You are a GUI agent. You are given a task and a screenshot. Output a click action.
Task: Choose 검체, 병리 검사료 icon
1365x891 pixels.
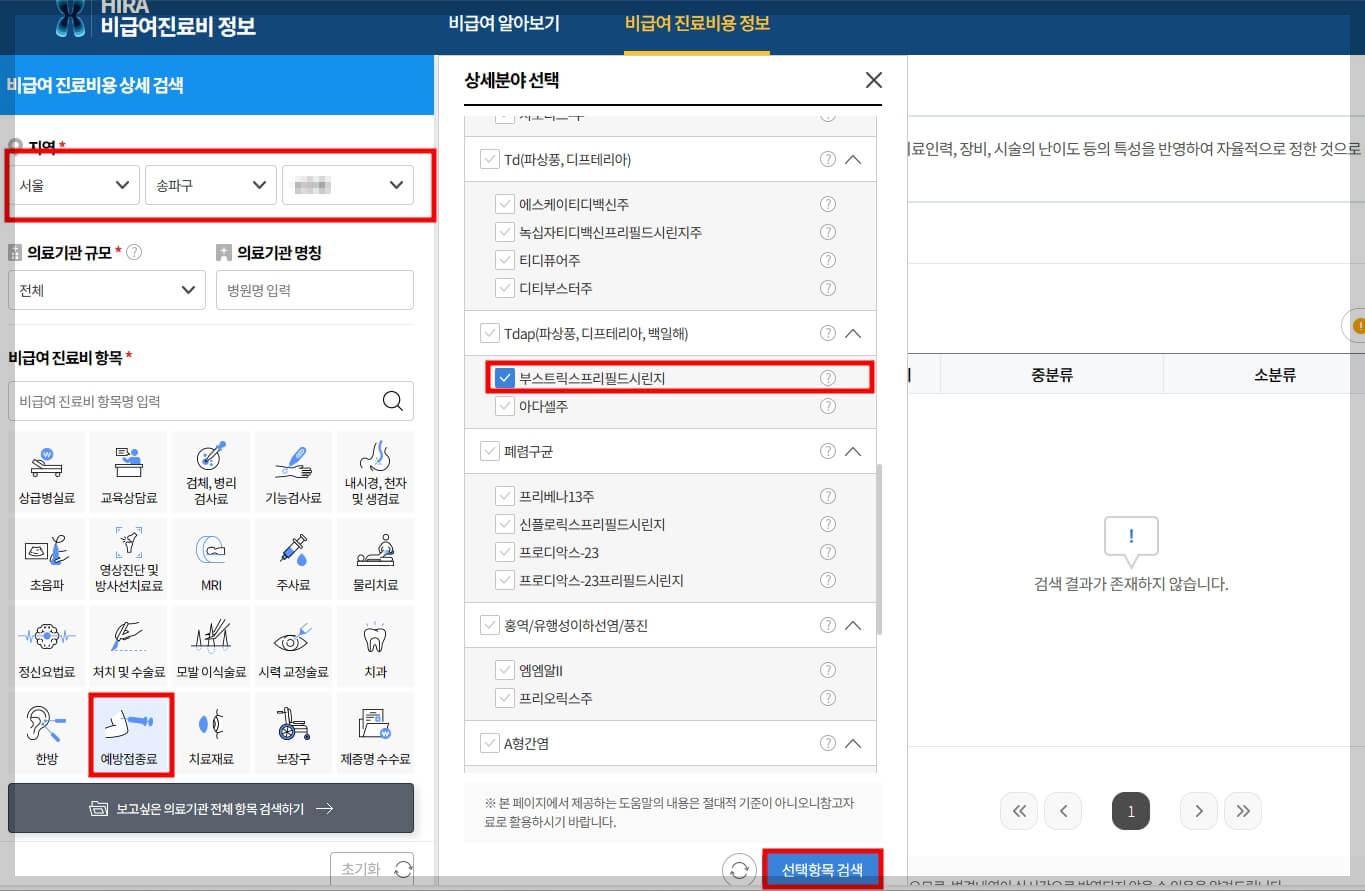point(211,473)
